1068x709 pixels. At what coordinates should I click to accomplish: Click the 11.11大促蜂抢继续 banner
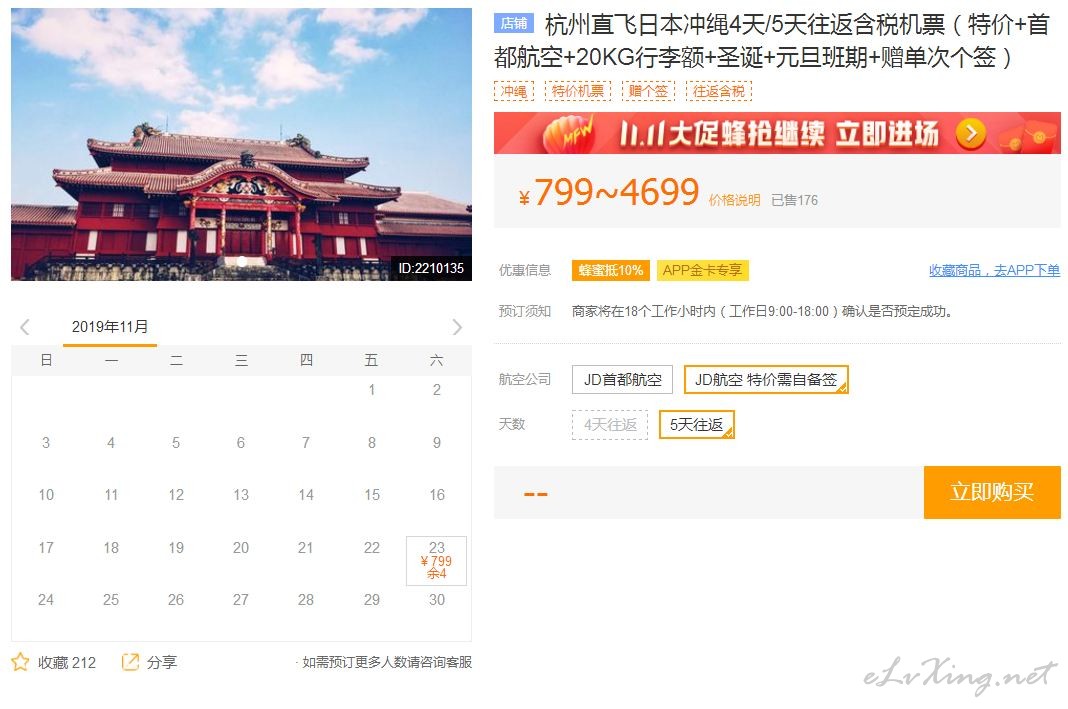click(777, 133)
